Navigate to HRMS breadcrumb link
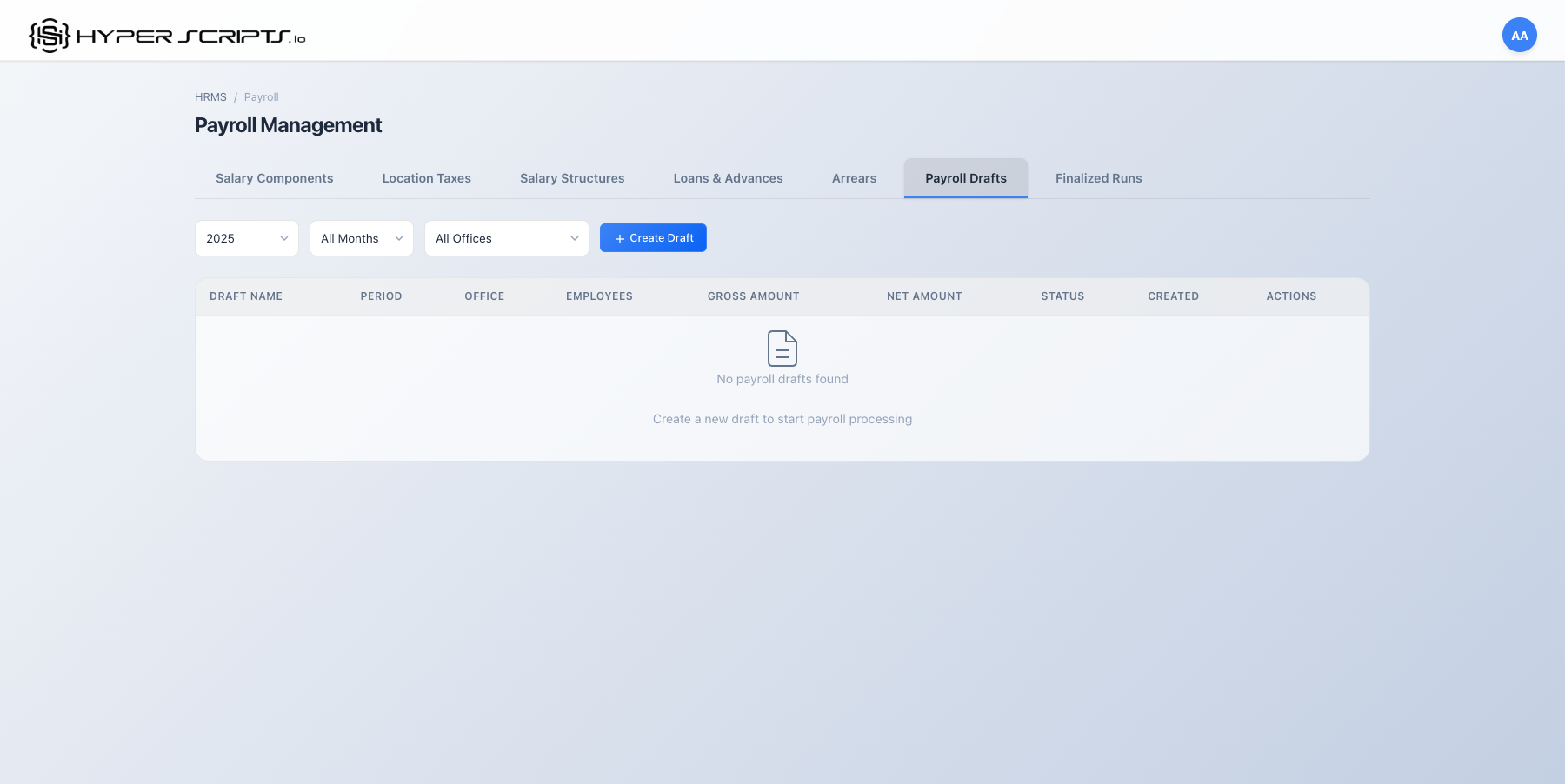The height and width of the screenshot is (784, 1565). pos(210,97)
